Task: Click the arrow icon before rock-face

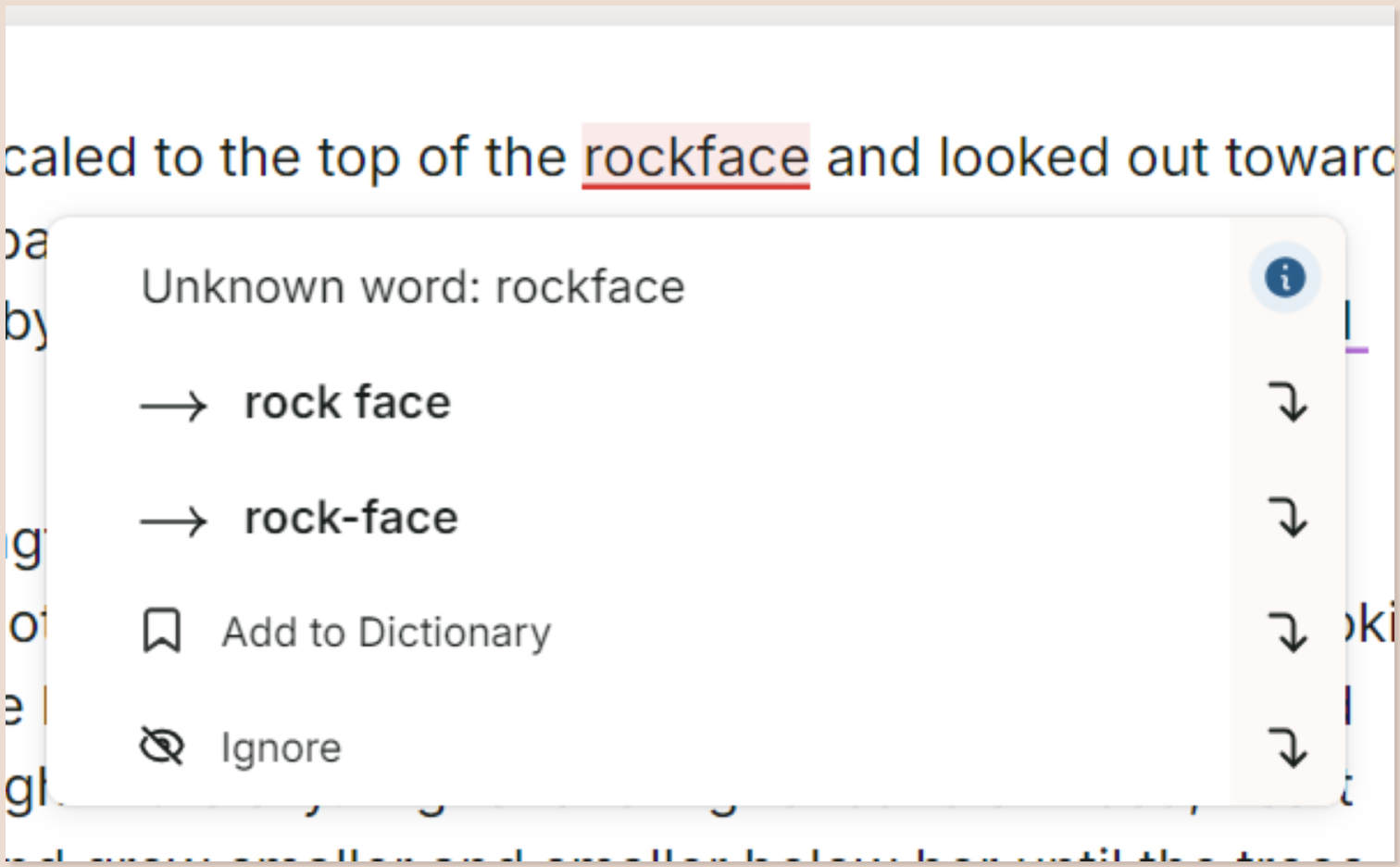Action: click(174, 521)
